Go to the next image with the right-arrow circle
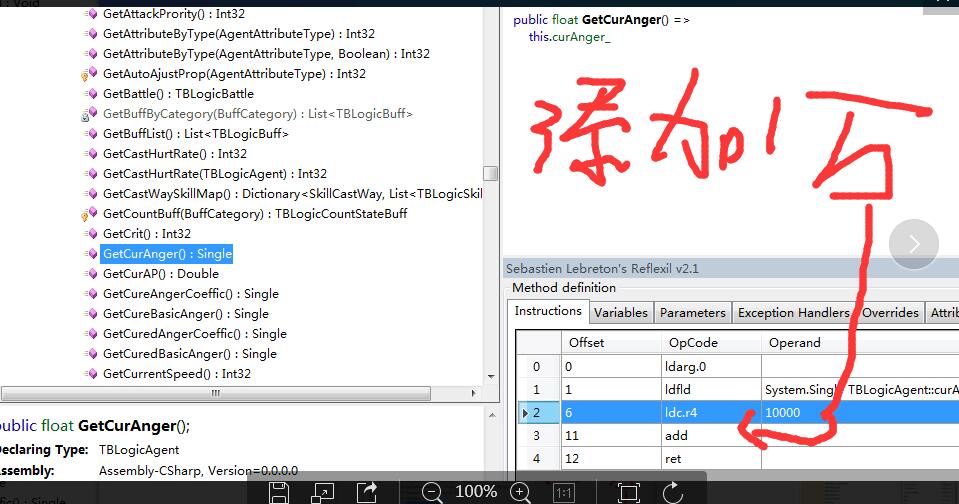The height and width of the screenshot is (504, 959). click(914, 244)
